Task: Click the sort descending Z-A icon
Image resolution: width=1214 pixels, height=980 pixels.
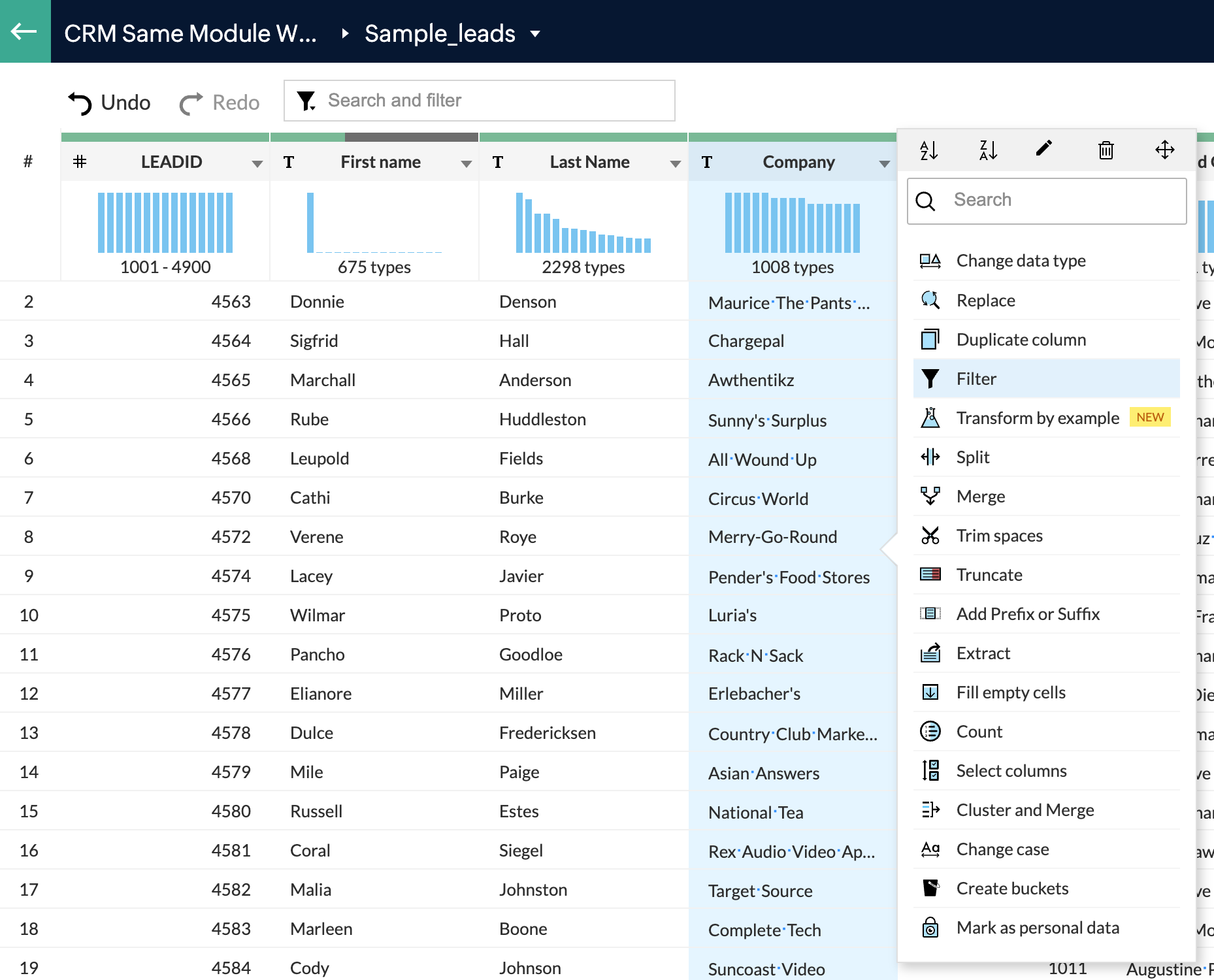Action: click(988, 150)
